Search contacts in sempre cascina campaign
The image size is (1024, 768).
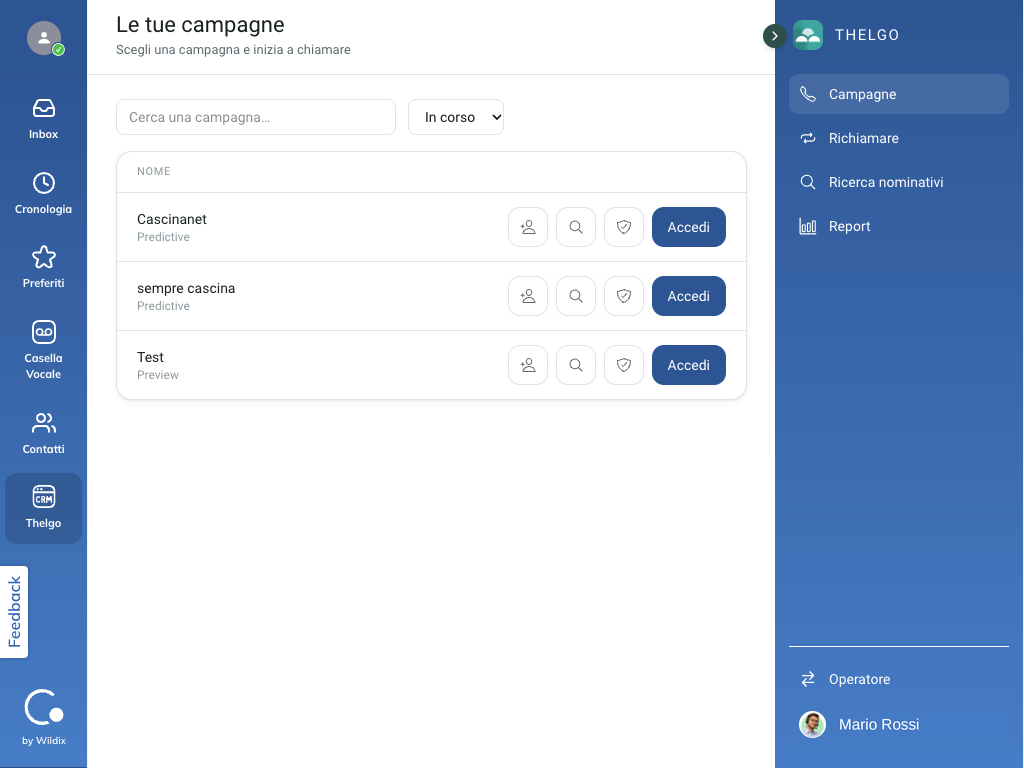coord(576,296)
